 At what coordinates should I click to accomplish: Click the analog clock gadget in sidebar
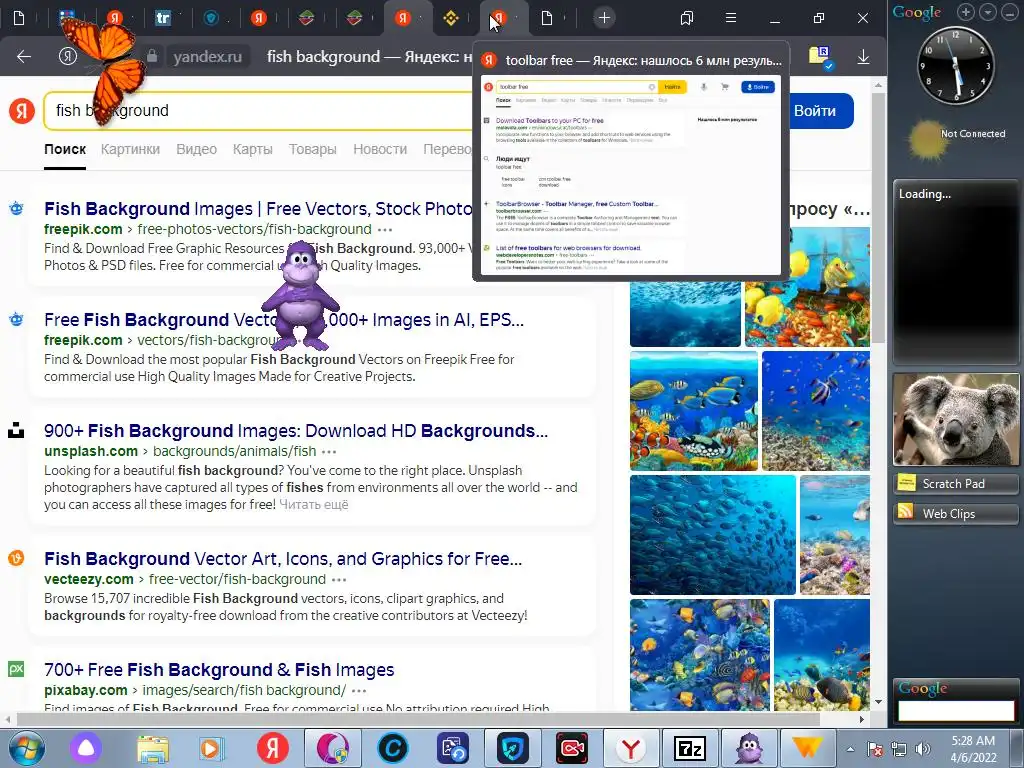956,65
